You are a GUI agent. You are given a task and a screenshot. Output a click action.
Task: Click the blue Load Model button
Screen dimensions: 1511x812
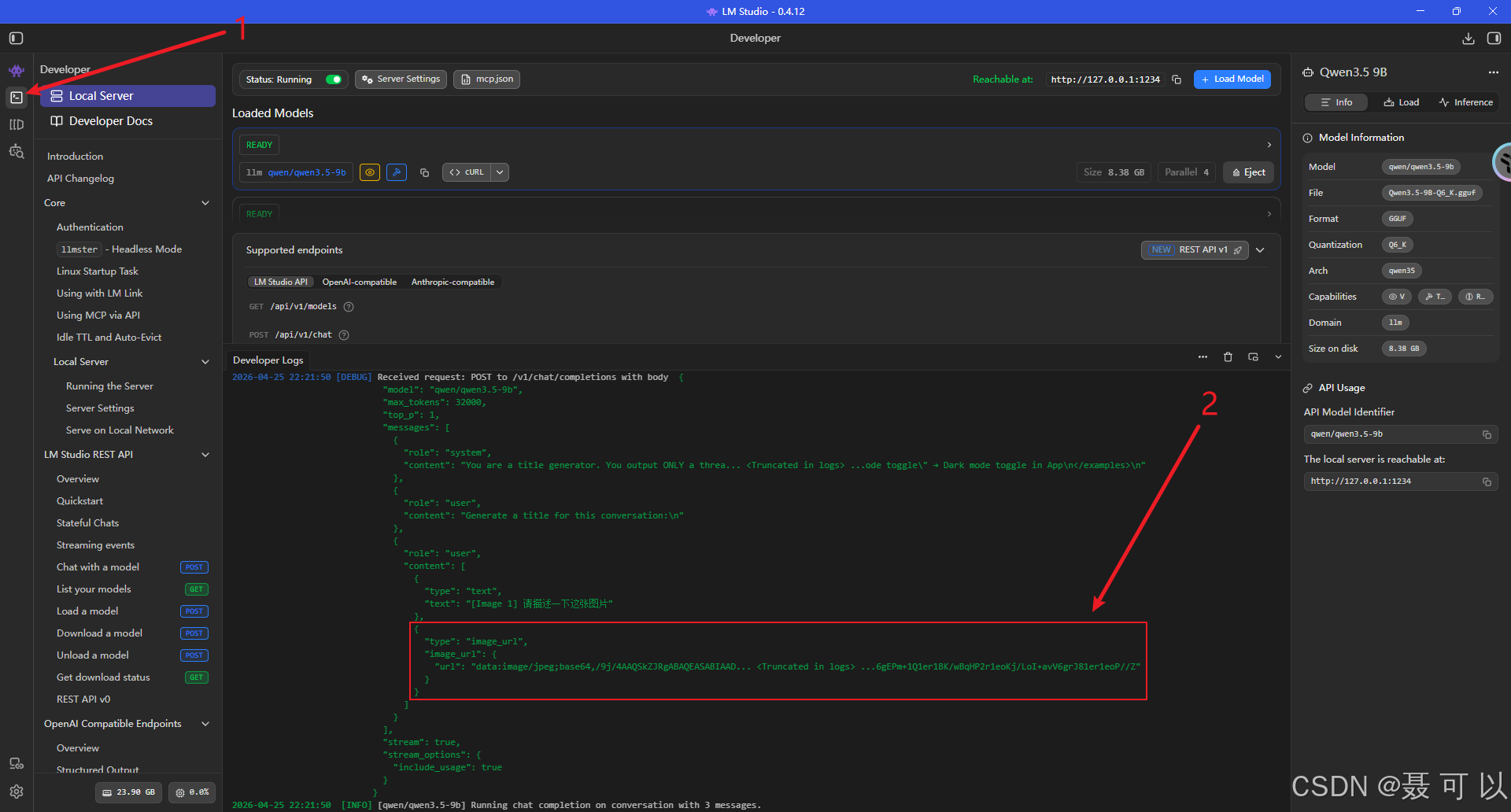pyautogui.click(x=1232, y=79)
